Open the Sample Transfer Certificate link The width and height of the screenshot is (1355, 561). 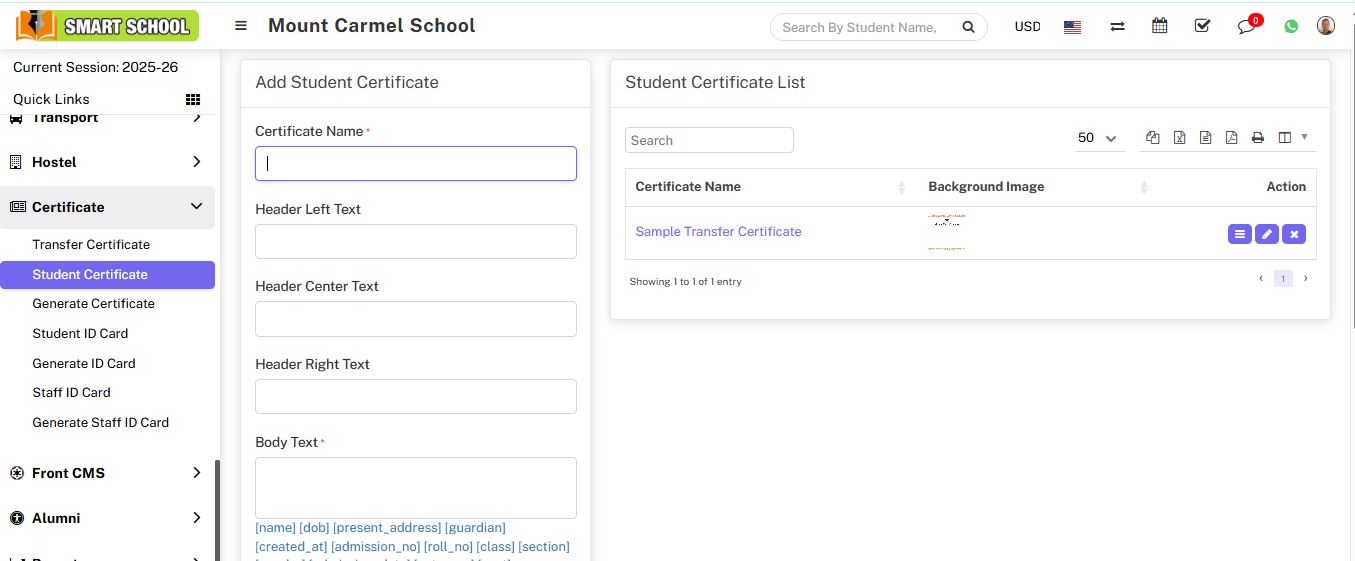tap(718, 231)
